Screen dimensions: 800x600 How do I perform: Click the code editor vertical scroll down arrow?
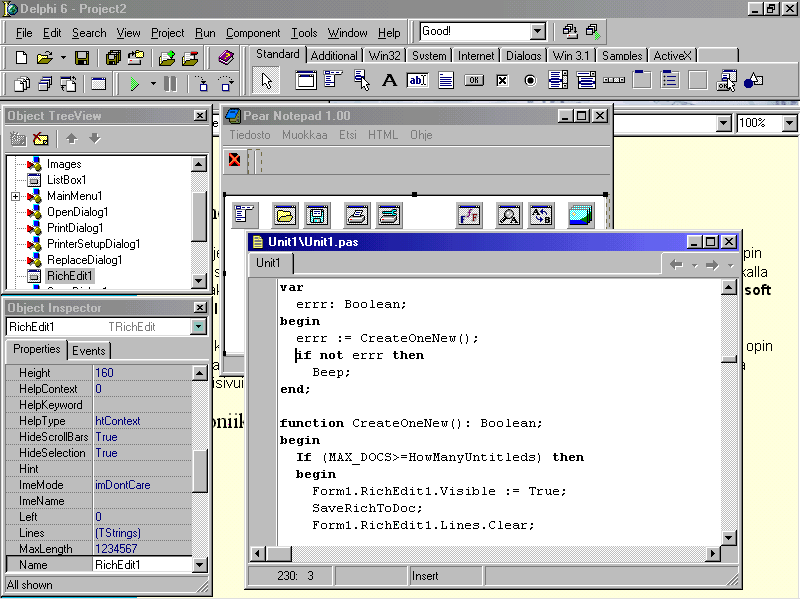point(729,537)
